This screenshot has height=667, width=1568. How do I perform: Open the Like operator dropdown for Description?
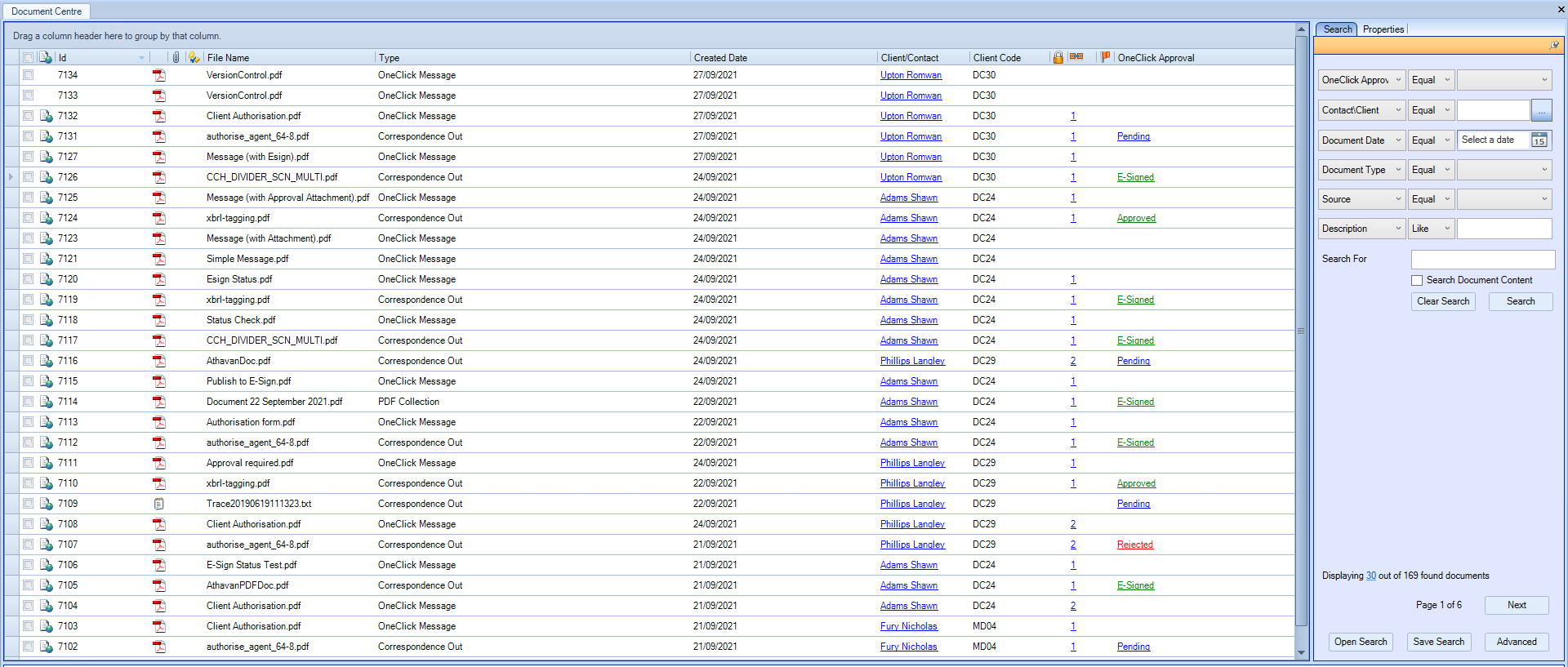[x=1432, y=229]
